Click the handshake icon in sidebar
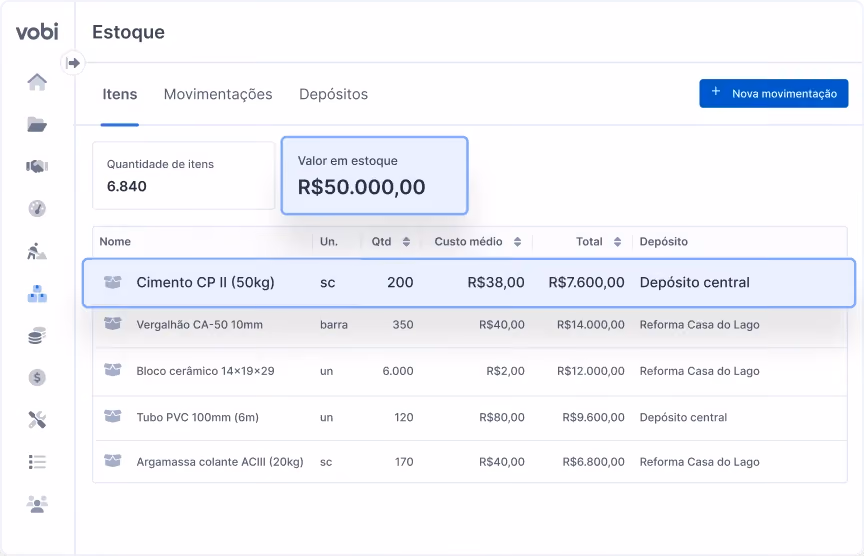 37,166
